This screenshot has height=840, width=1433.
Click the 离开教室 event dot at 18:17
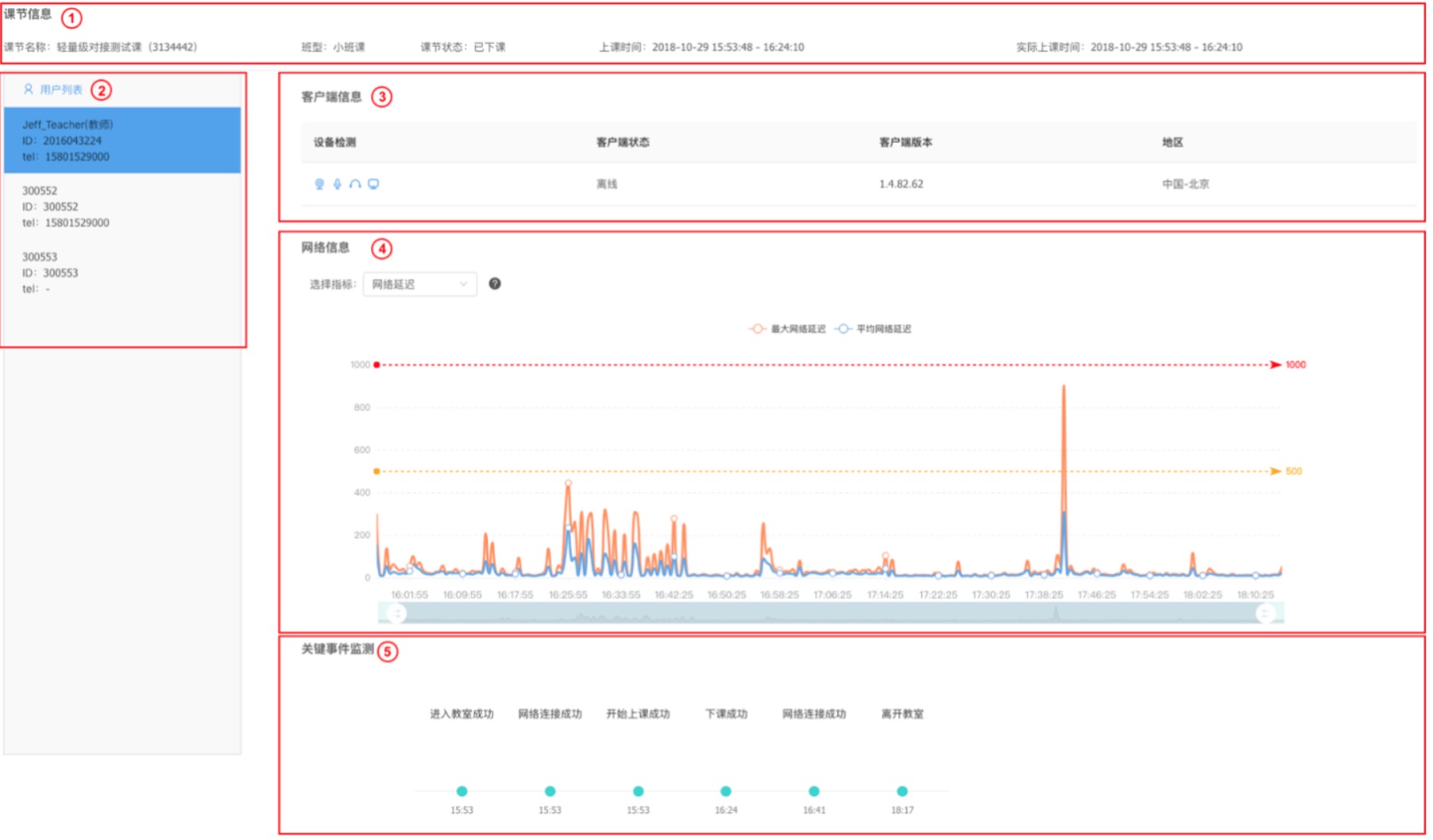point(902,791)
